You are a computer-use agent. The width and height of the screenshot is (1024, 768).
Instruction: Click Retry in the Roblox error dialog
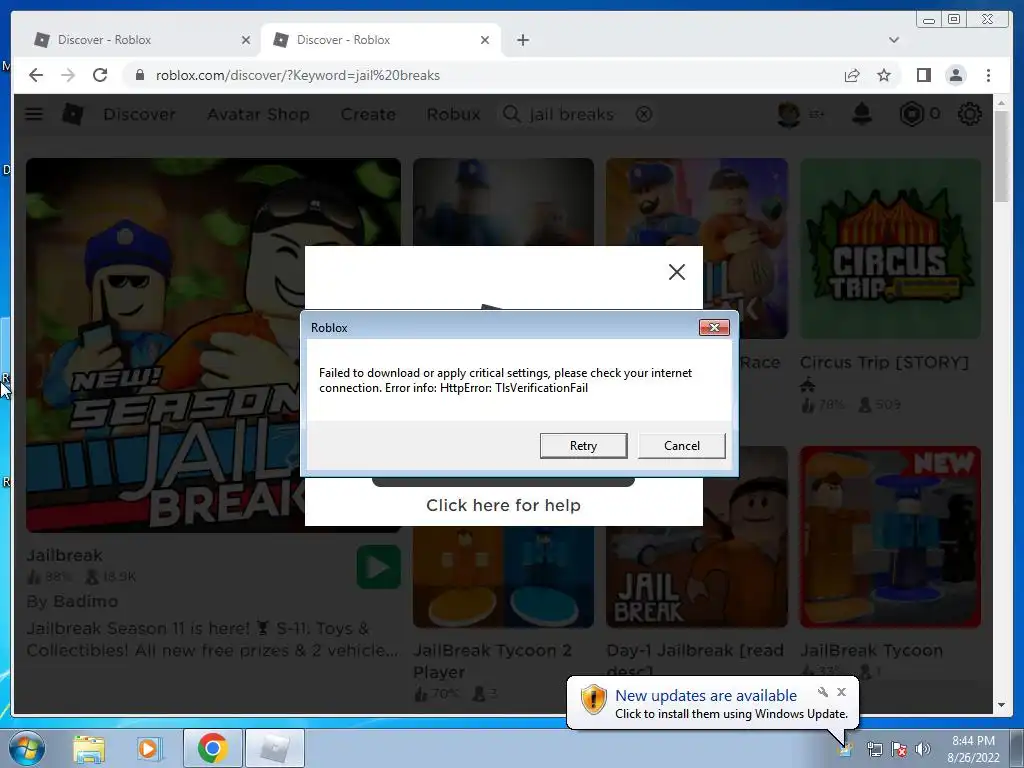tap(583, 445)
